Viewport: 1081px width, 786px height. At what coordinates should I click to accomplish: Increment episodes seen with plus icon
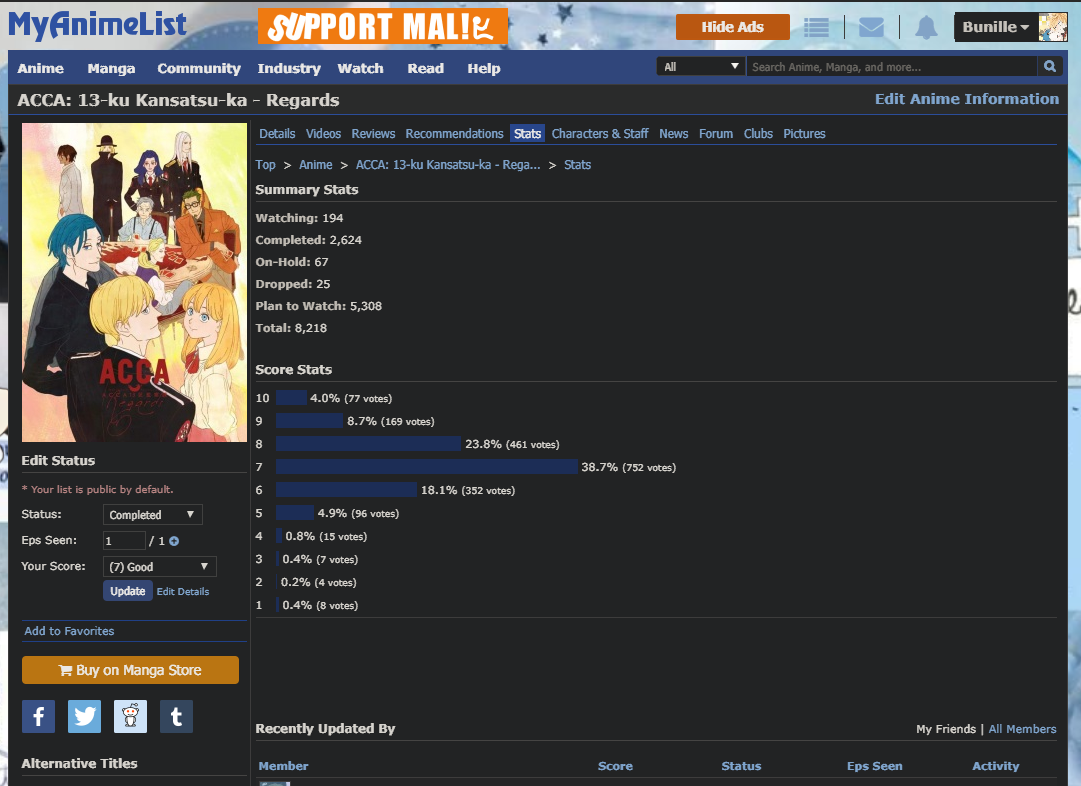pos(174,541)
